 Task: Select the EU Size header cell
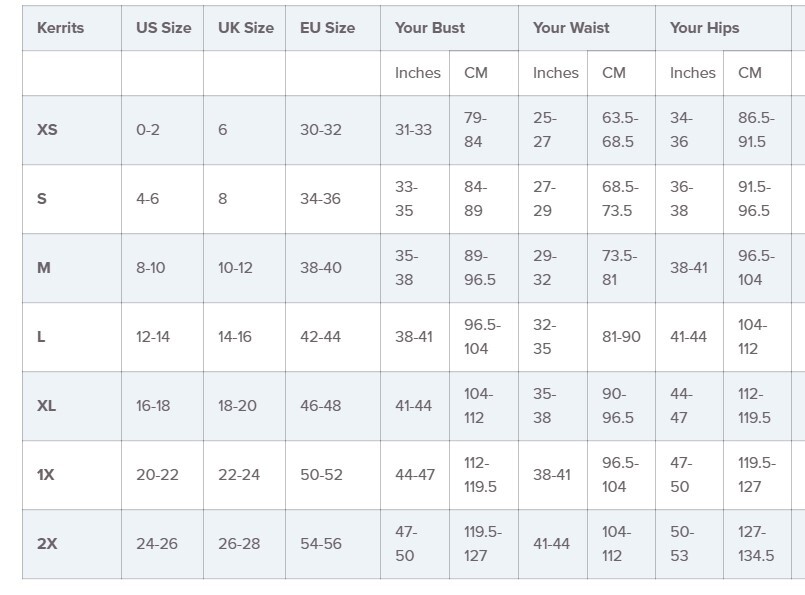(x=333, y=28)
